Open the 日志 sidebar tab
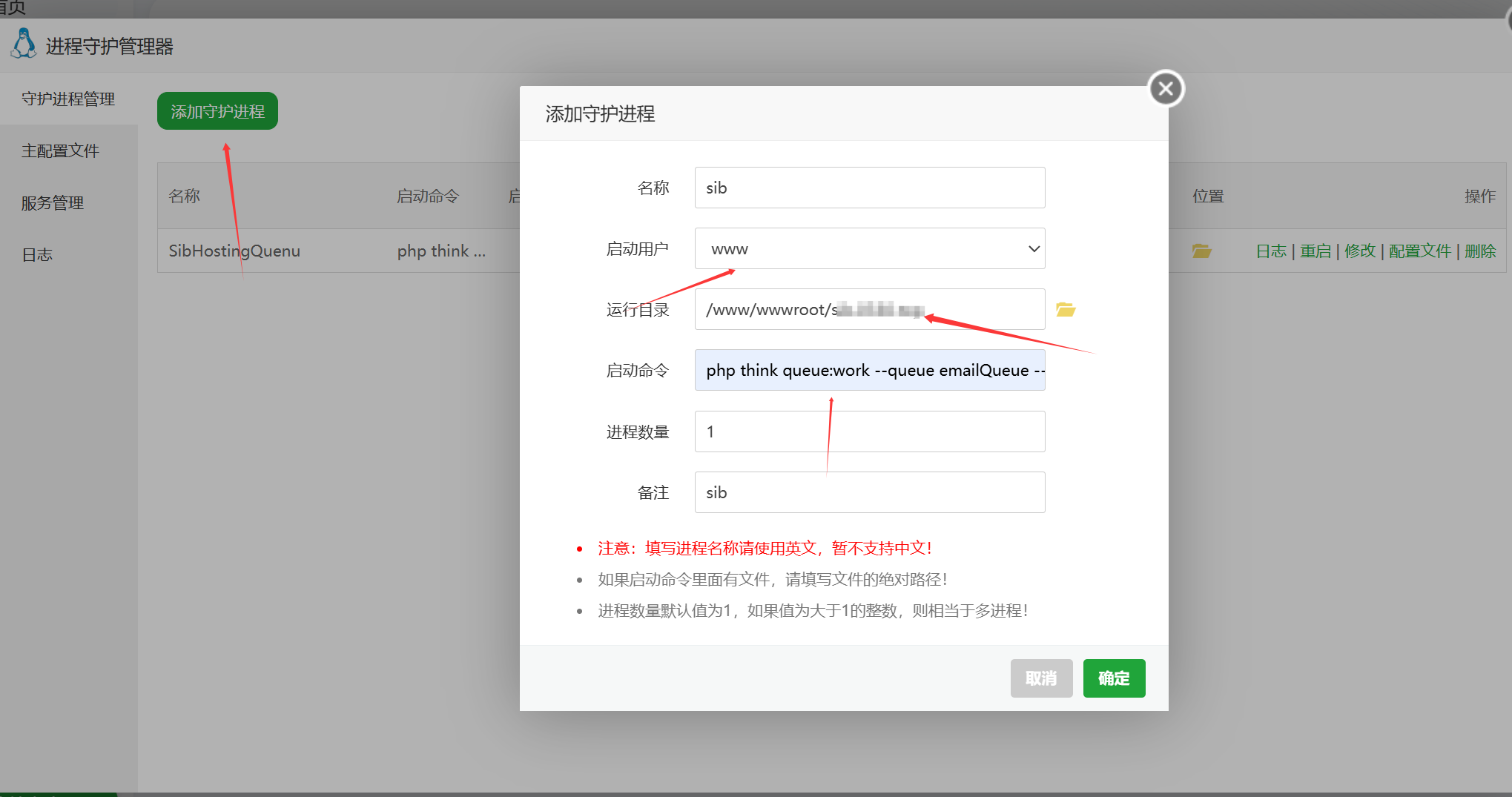The image size is (1512, 797). coord(37,255)
